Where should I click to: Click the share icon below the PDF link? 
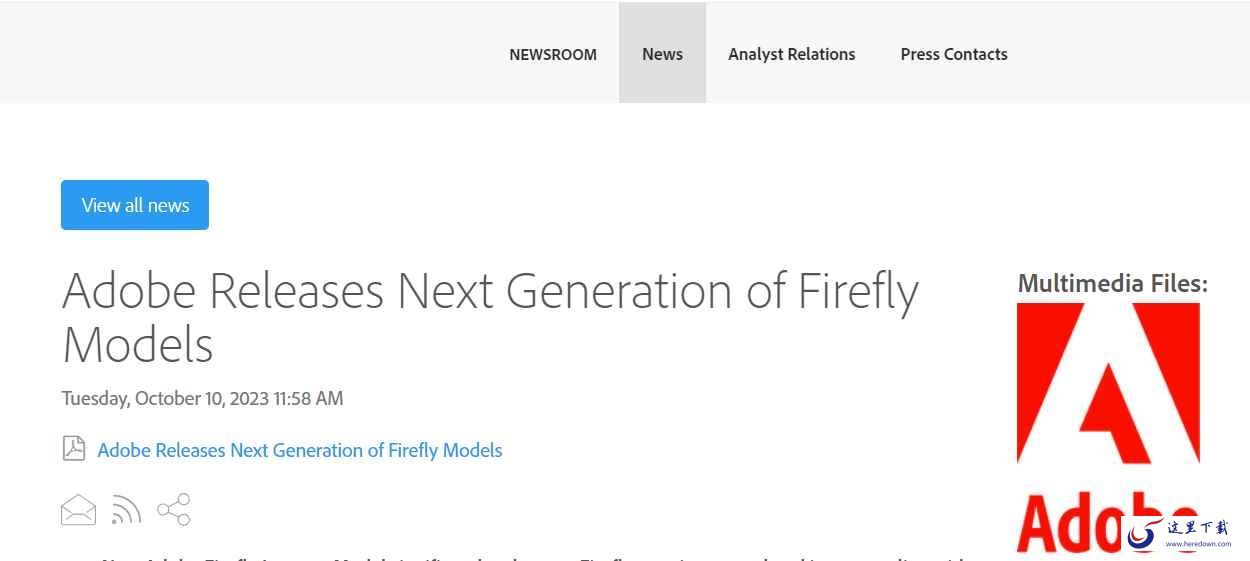click(x=174, y=509)
